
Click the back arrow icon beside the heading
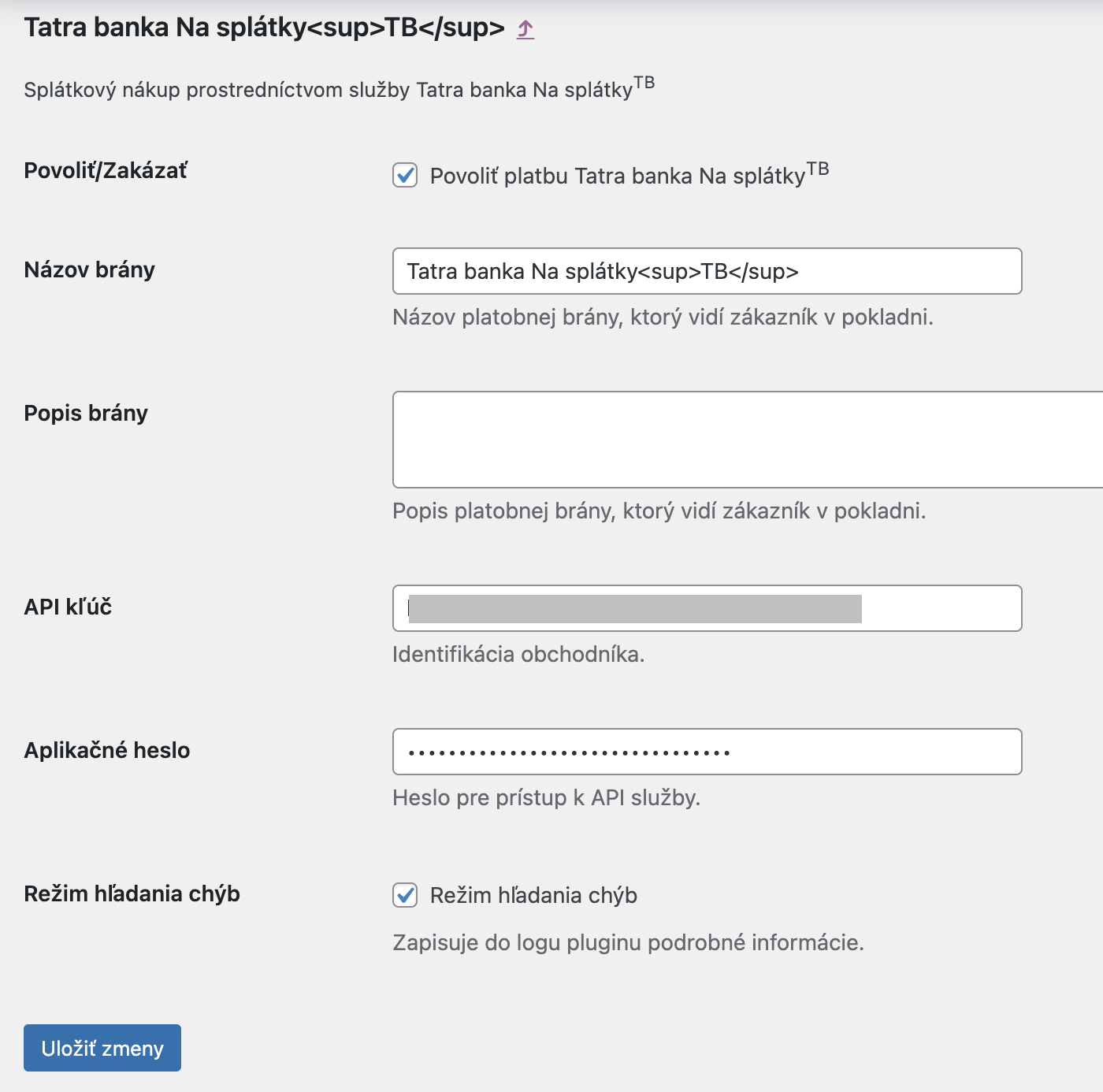pyautogui.click(x=526, y=29)
